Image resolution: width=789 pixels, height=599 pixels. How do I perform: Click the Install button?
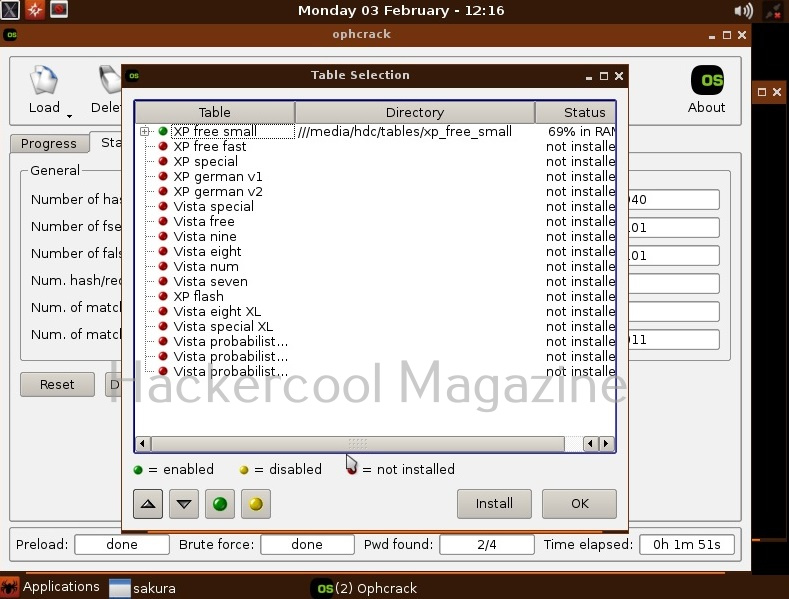494,504
